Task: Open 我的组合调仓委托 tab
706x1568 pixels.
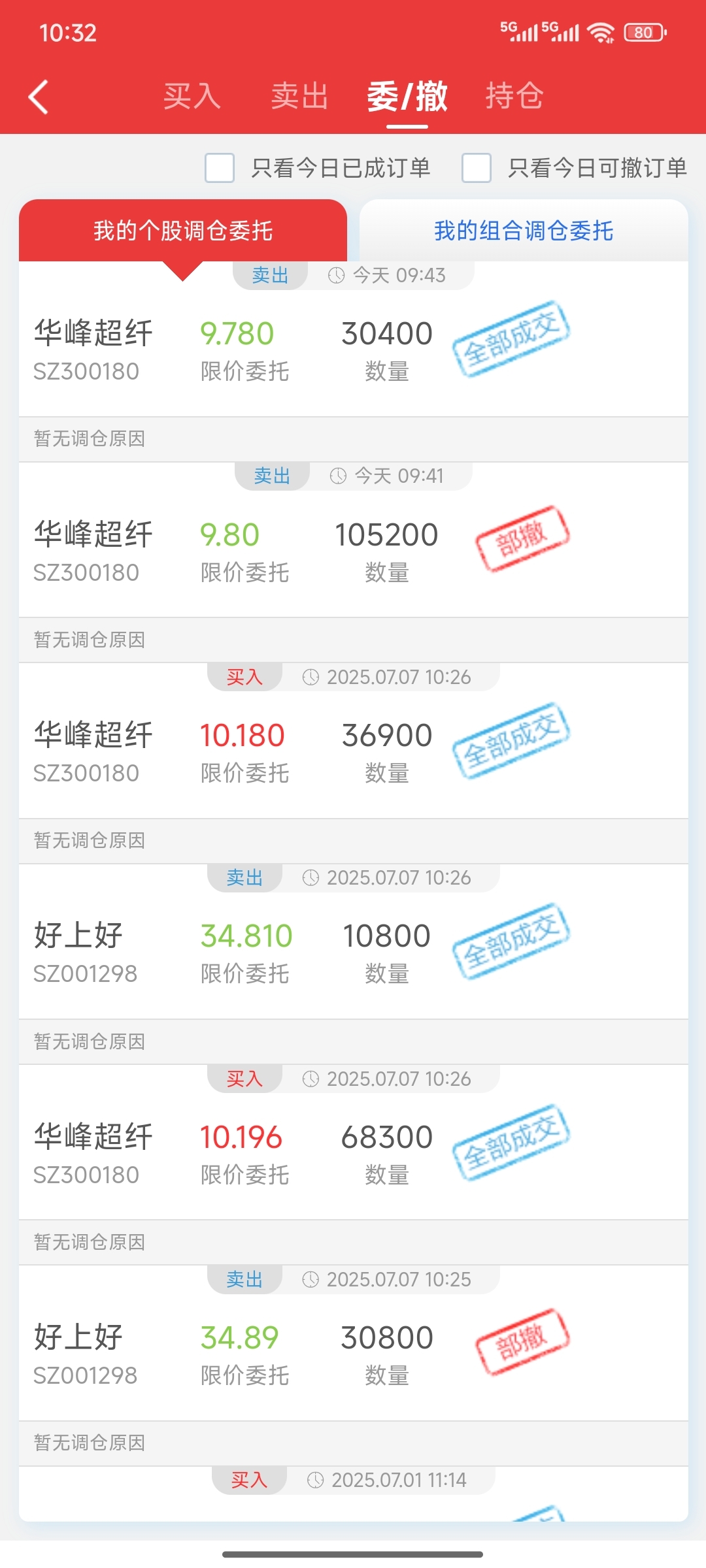Action: coord(524,231)
